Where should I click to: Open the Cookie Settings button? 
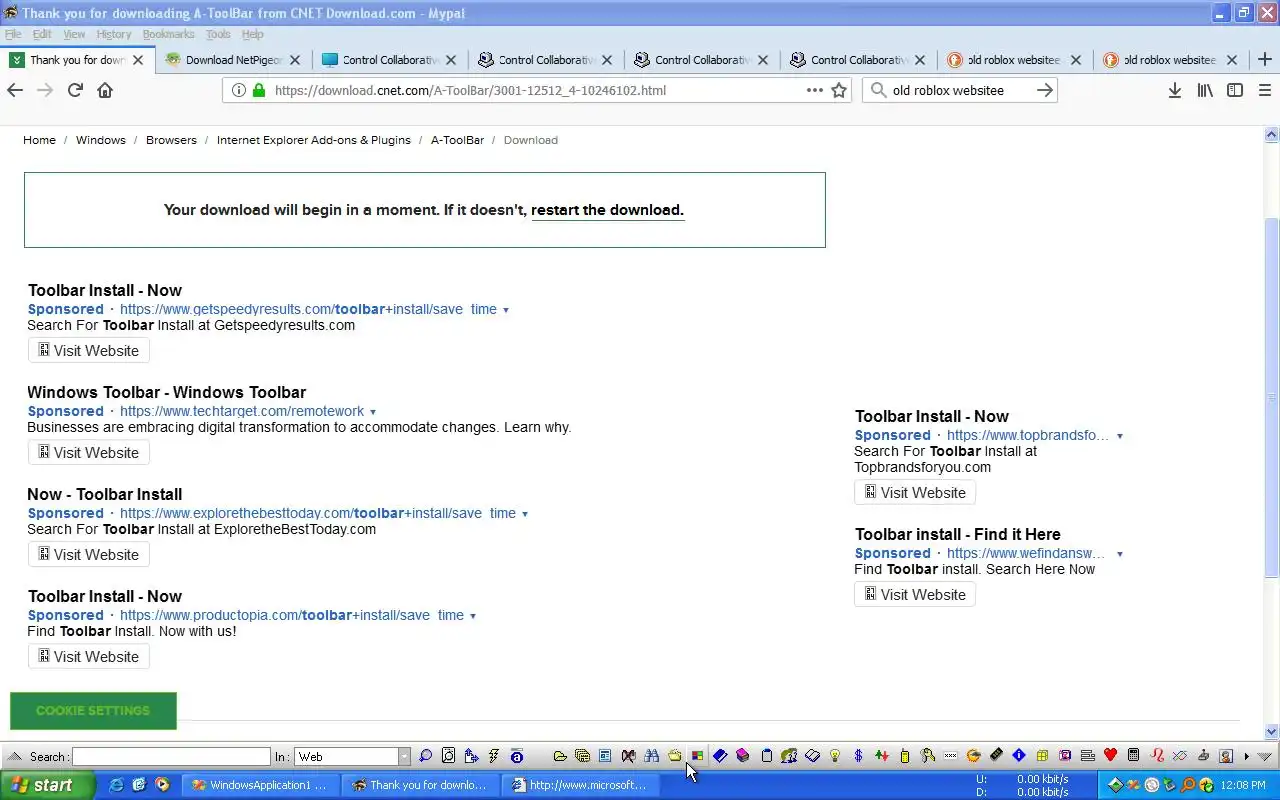(x=93, y=711)
